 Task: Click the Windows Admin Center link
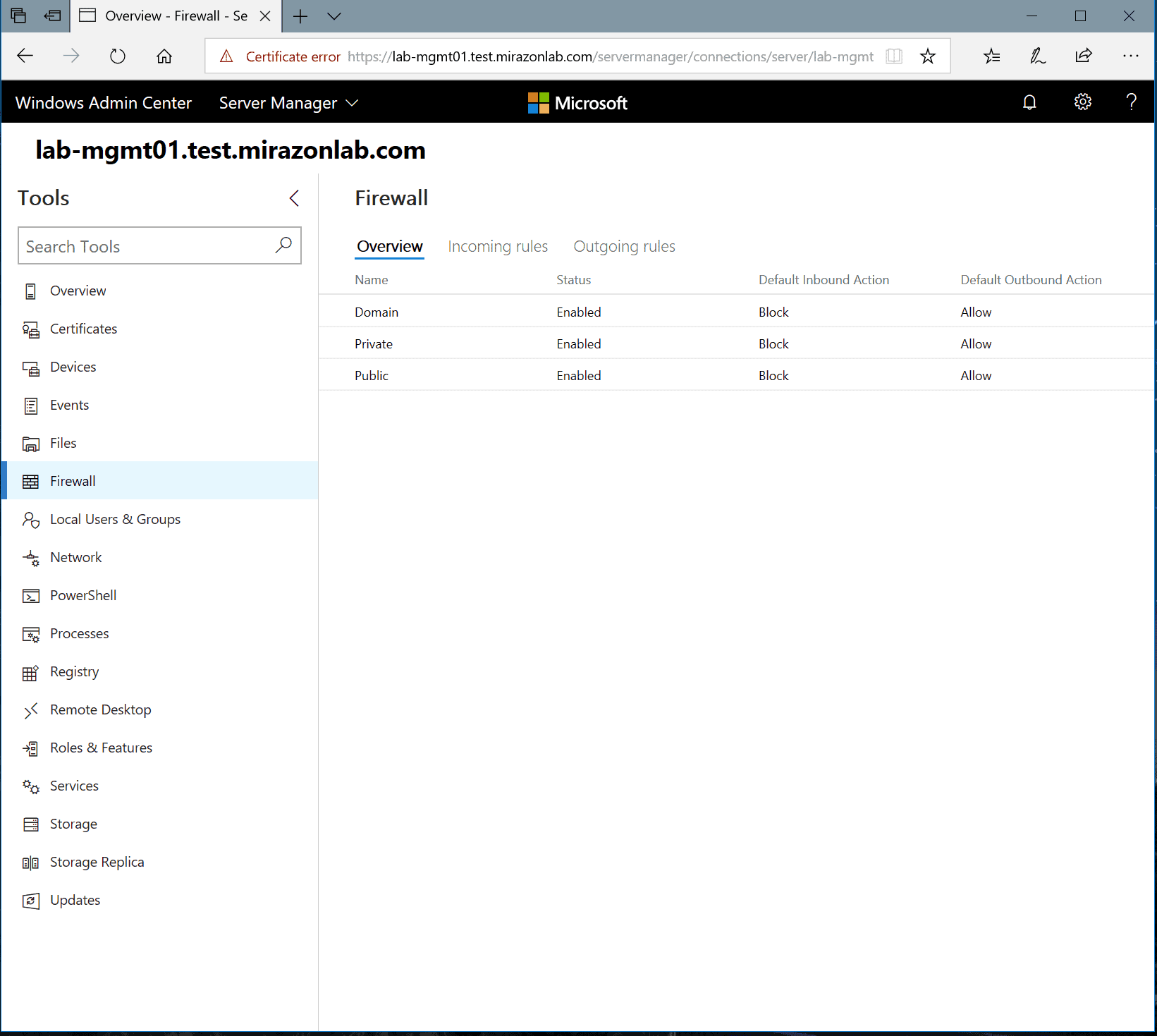(104, 103)
